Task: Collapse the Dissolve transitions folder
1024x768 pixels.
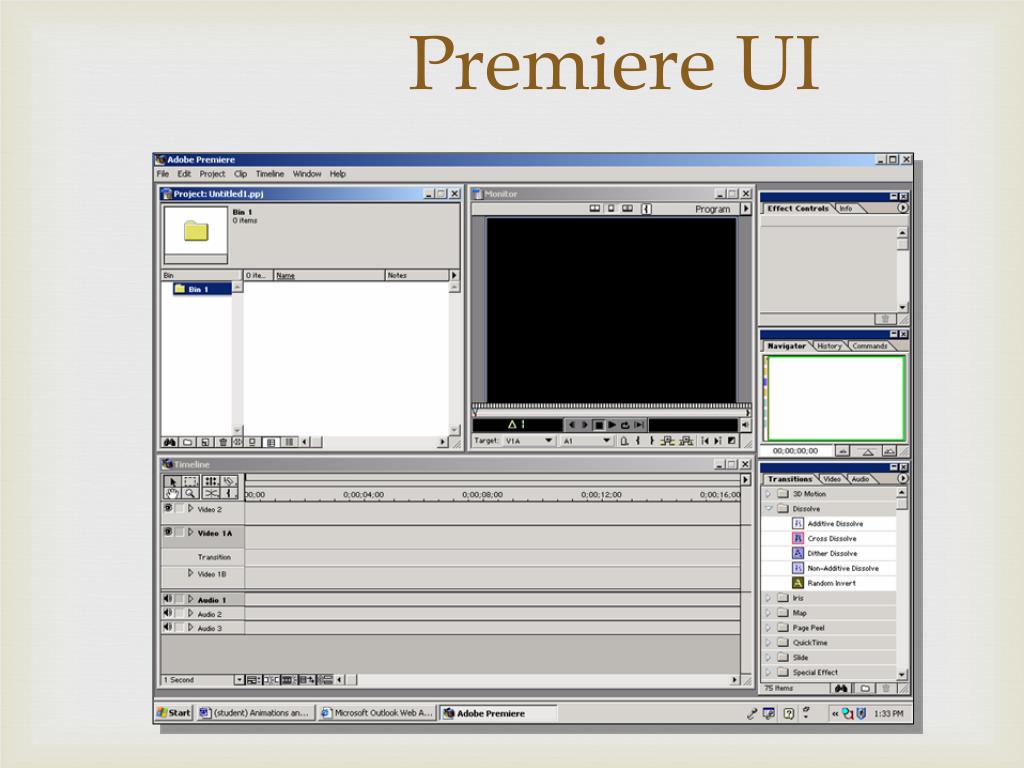Action: click(769, 508)
